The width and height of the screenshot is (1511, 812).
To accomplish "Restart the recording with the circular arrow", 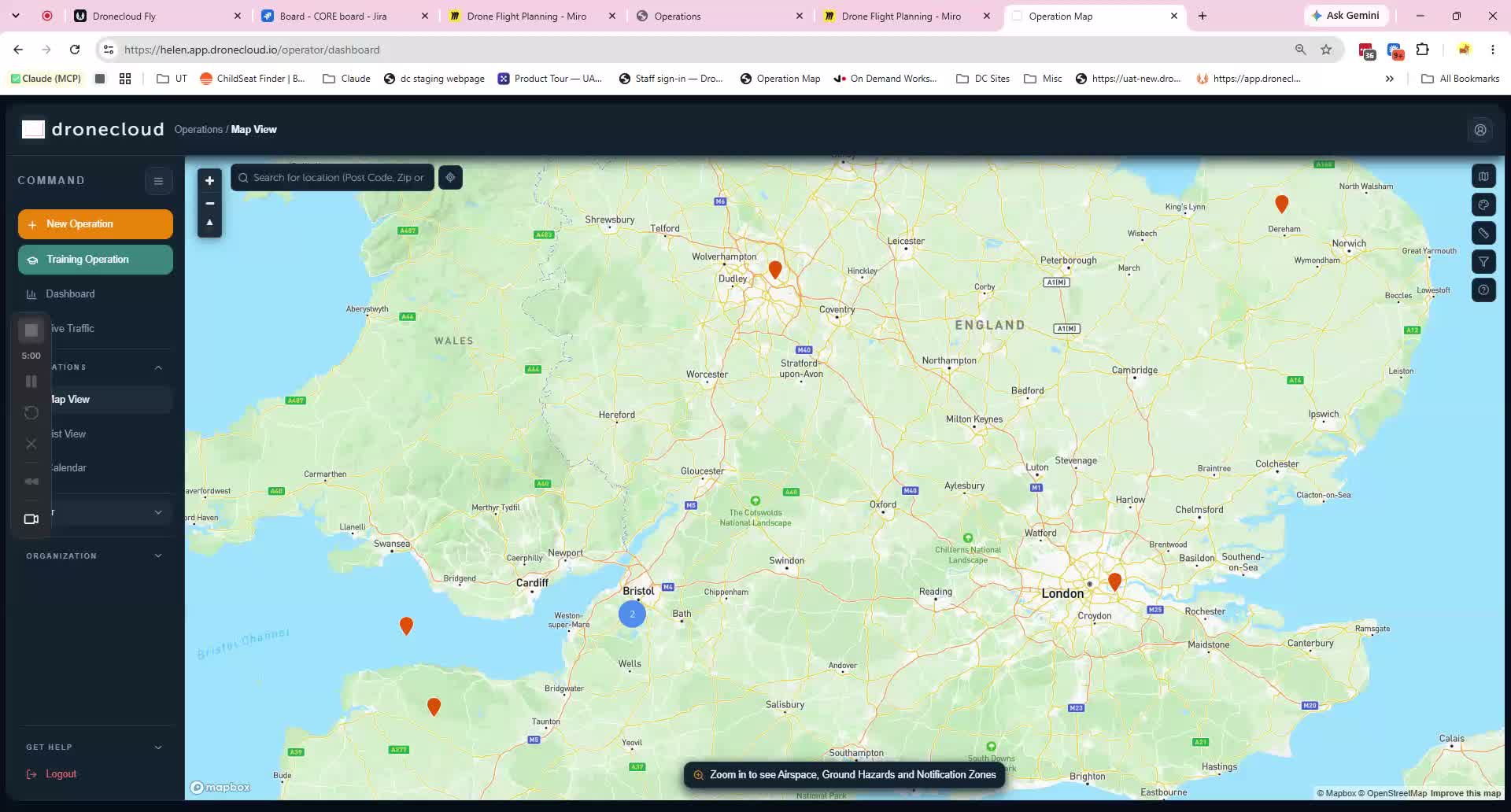I will click(31, 412).
